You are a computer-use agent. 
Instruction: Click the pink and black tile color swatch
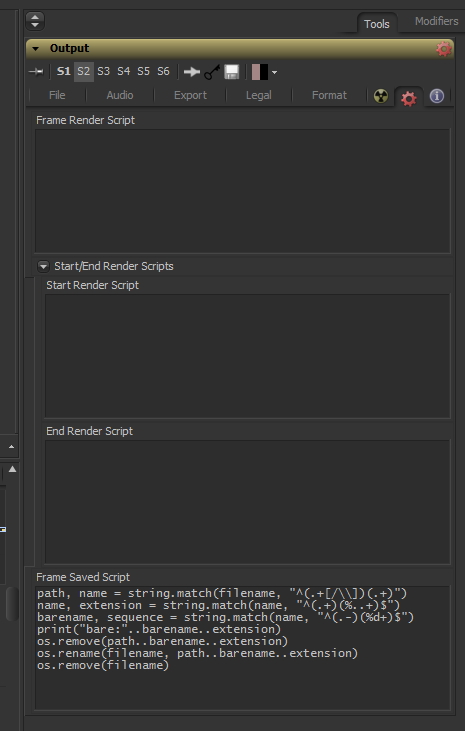(260, 72)
